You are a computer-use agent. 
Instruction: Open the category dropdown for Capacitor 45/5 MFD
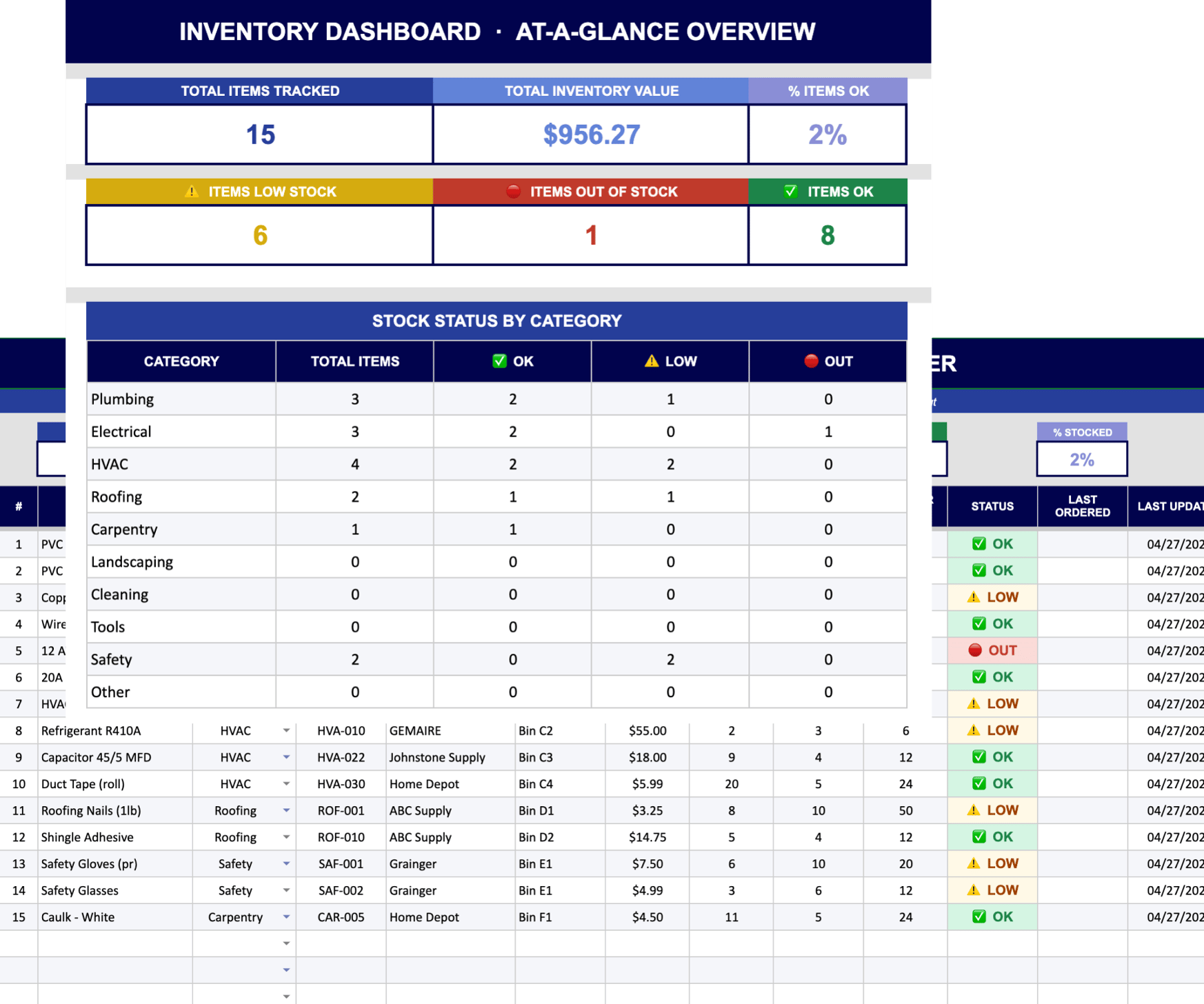tap(286, 757)
